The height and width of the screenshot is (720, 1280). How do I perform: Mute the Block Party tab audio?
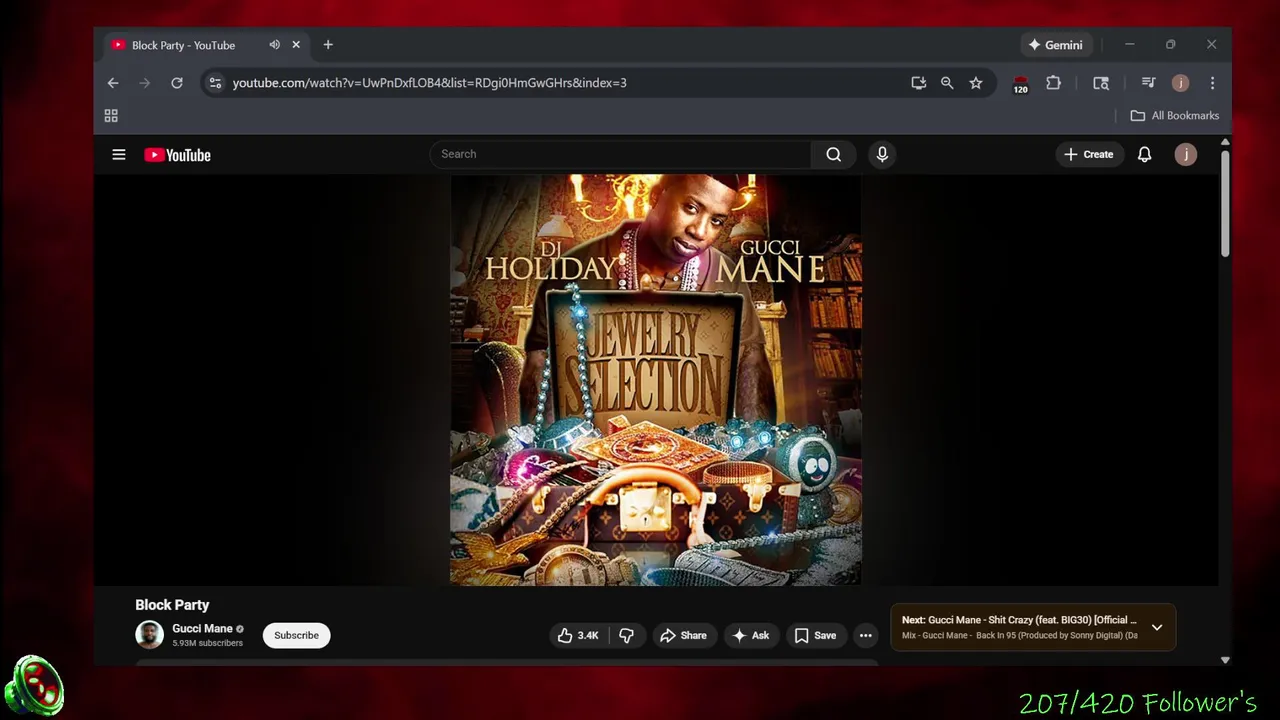[x=274, y=45]
